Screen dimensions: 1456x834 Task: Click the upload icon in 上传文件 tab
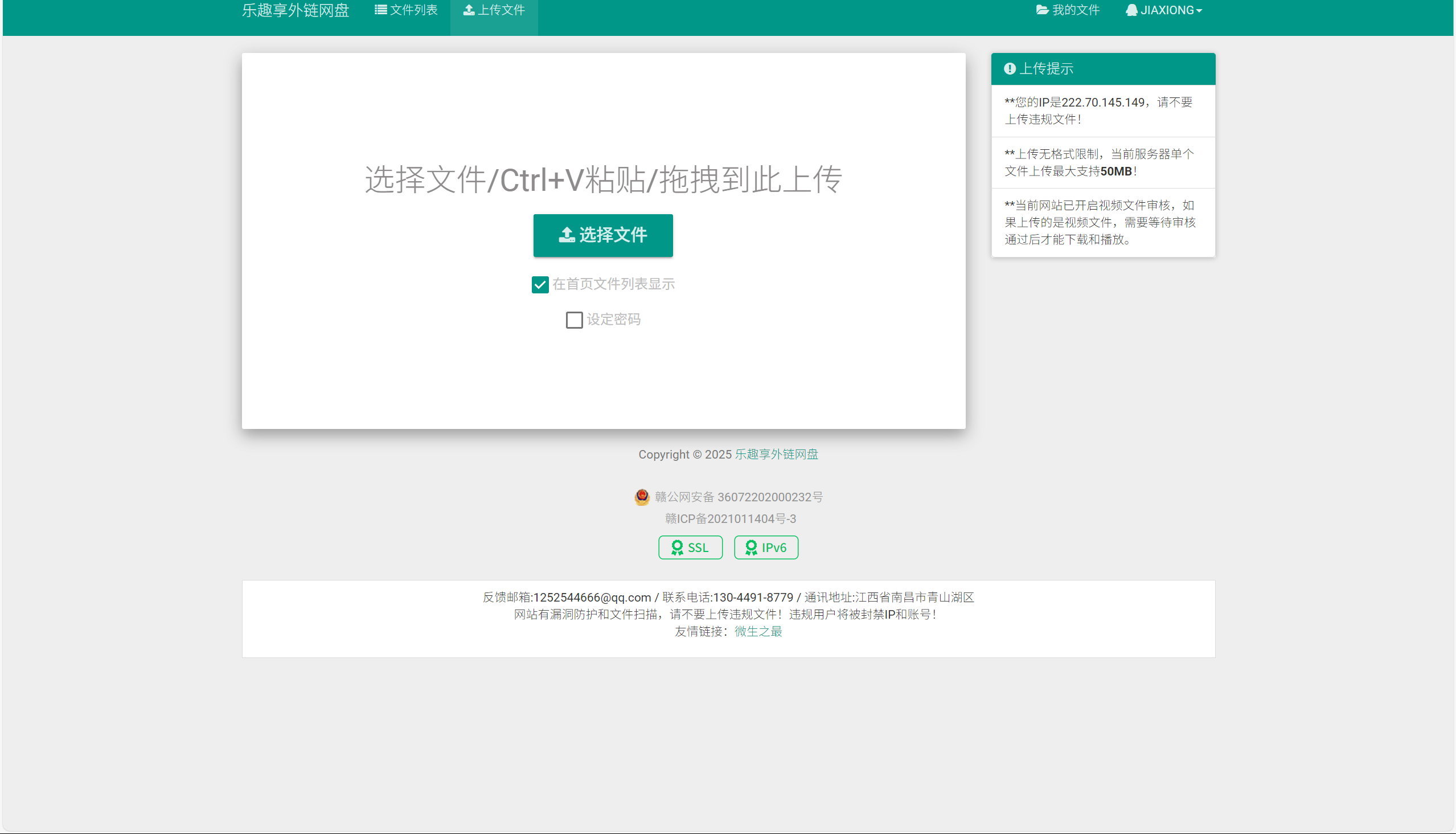[x=469, y=10]
